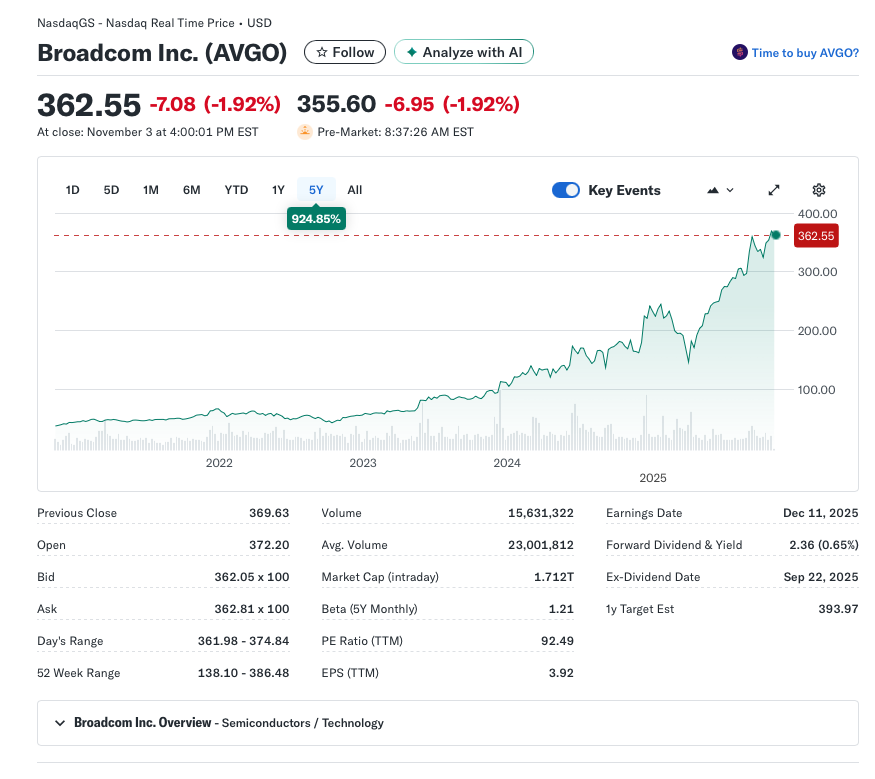
Task: Click the sparkle icon in Analyze with AI
Action: tap(411, 52)
